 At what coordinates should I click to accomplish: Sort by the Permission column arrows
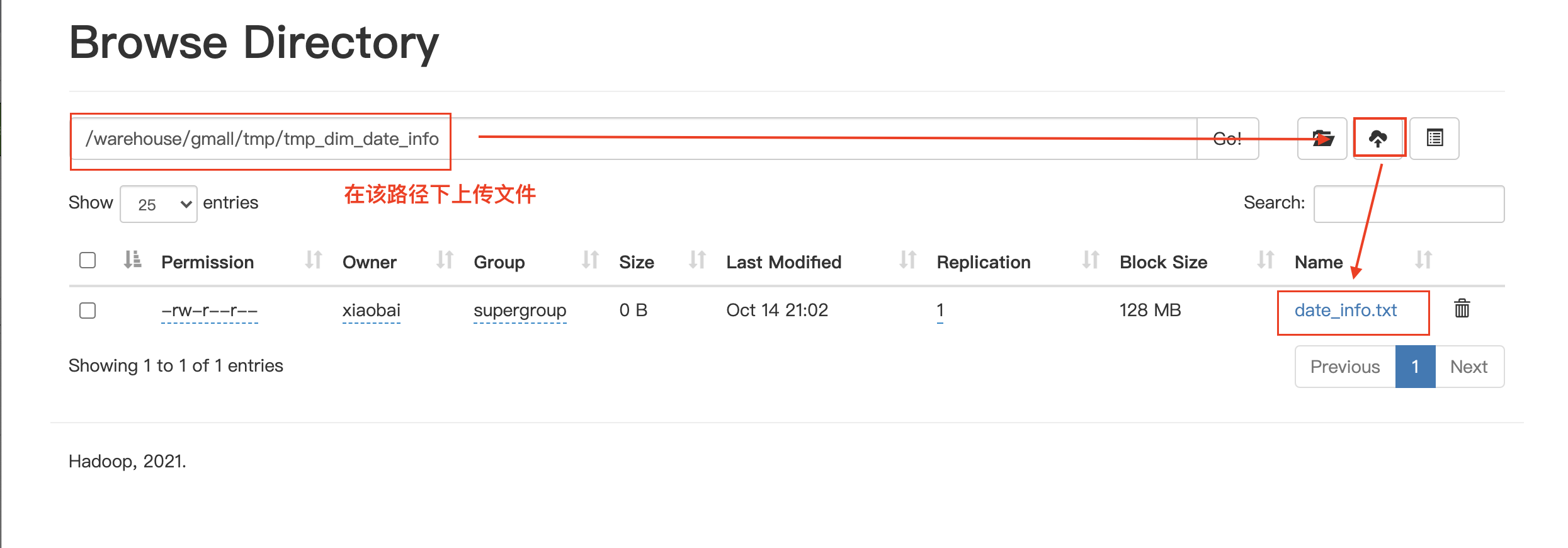tap(314, 260)
